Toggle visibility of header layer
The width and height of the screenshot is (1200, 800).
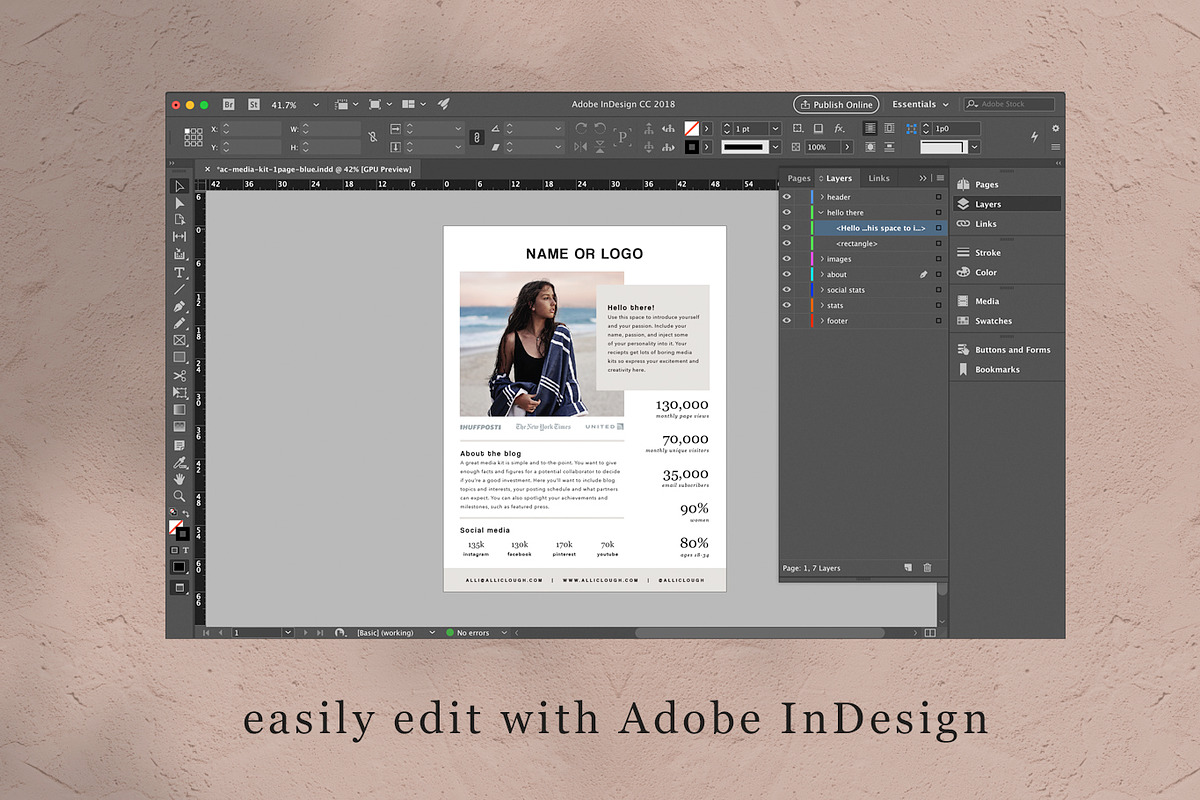click(x=787, y=197)
